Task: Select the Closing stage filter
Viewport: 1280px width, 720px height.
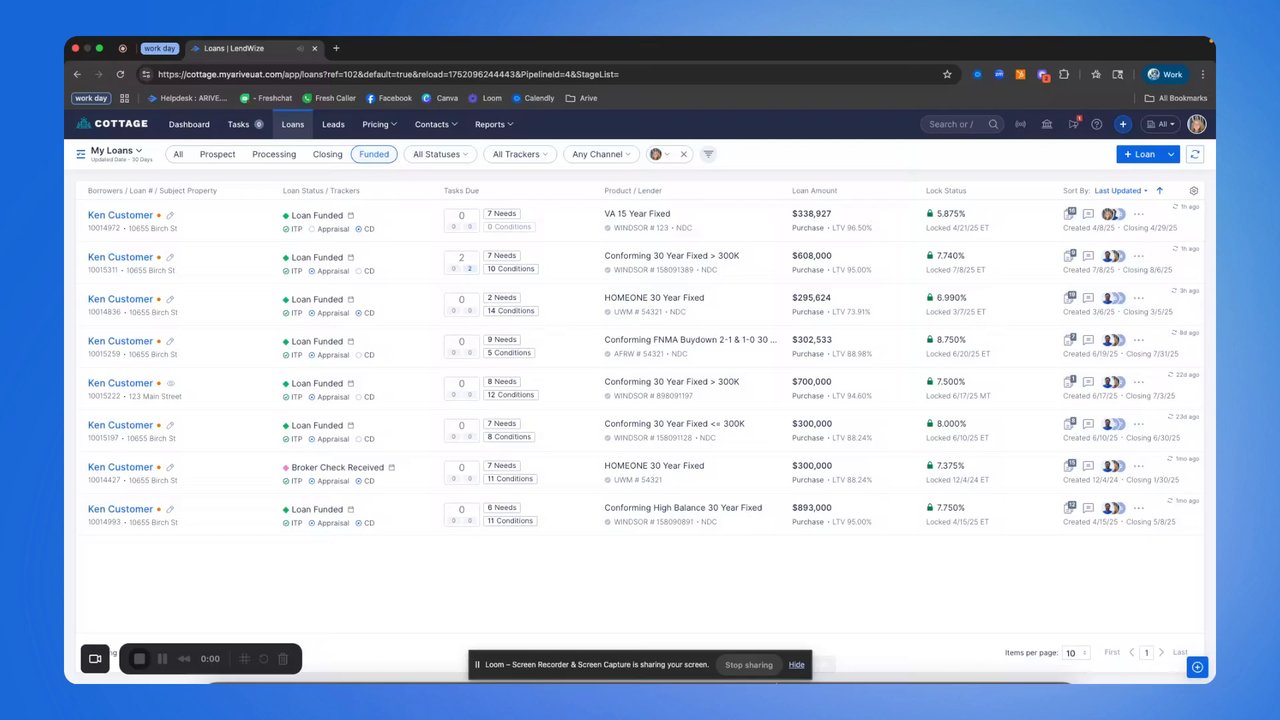Action: pyautogui.click(x=327, y=154)
